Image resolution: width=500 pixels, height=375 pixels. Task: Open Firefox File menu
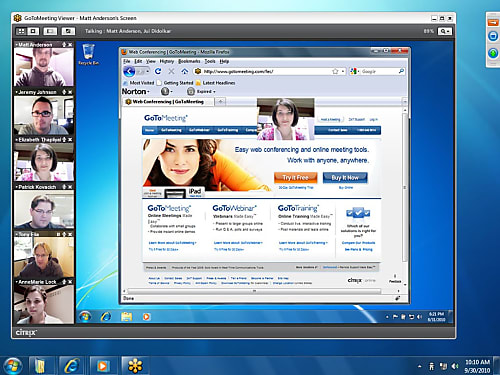pos(127,61)
